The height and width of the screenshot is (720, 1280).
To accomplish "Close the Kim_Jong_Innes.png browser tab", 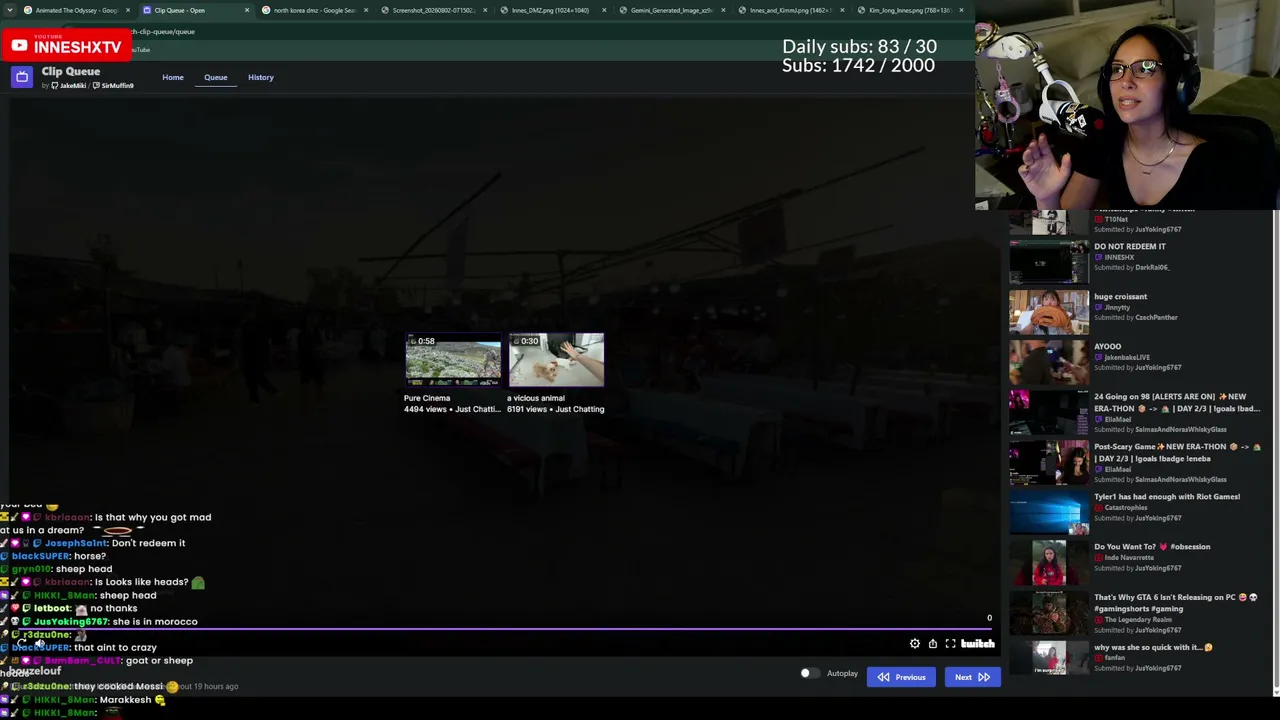I will 961,10.
